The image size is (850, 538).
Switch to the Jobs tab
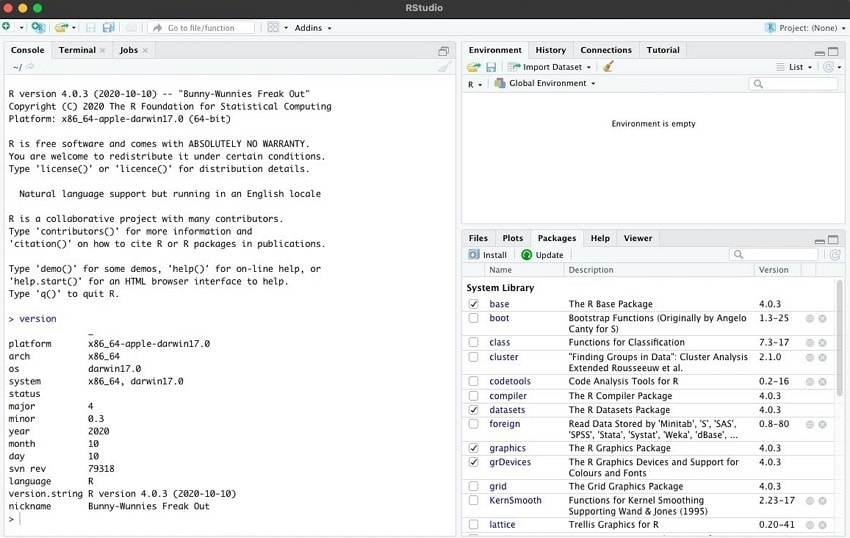coord(128,50)
